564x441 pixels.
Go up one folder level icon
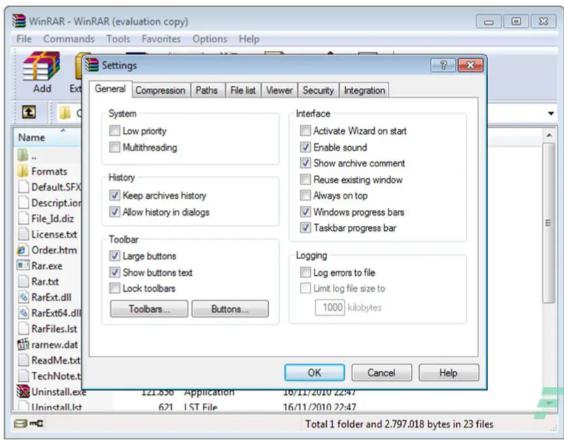(x=29, y=112)
